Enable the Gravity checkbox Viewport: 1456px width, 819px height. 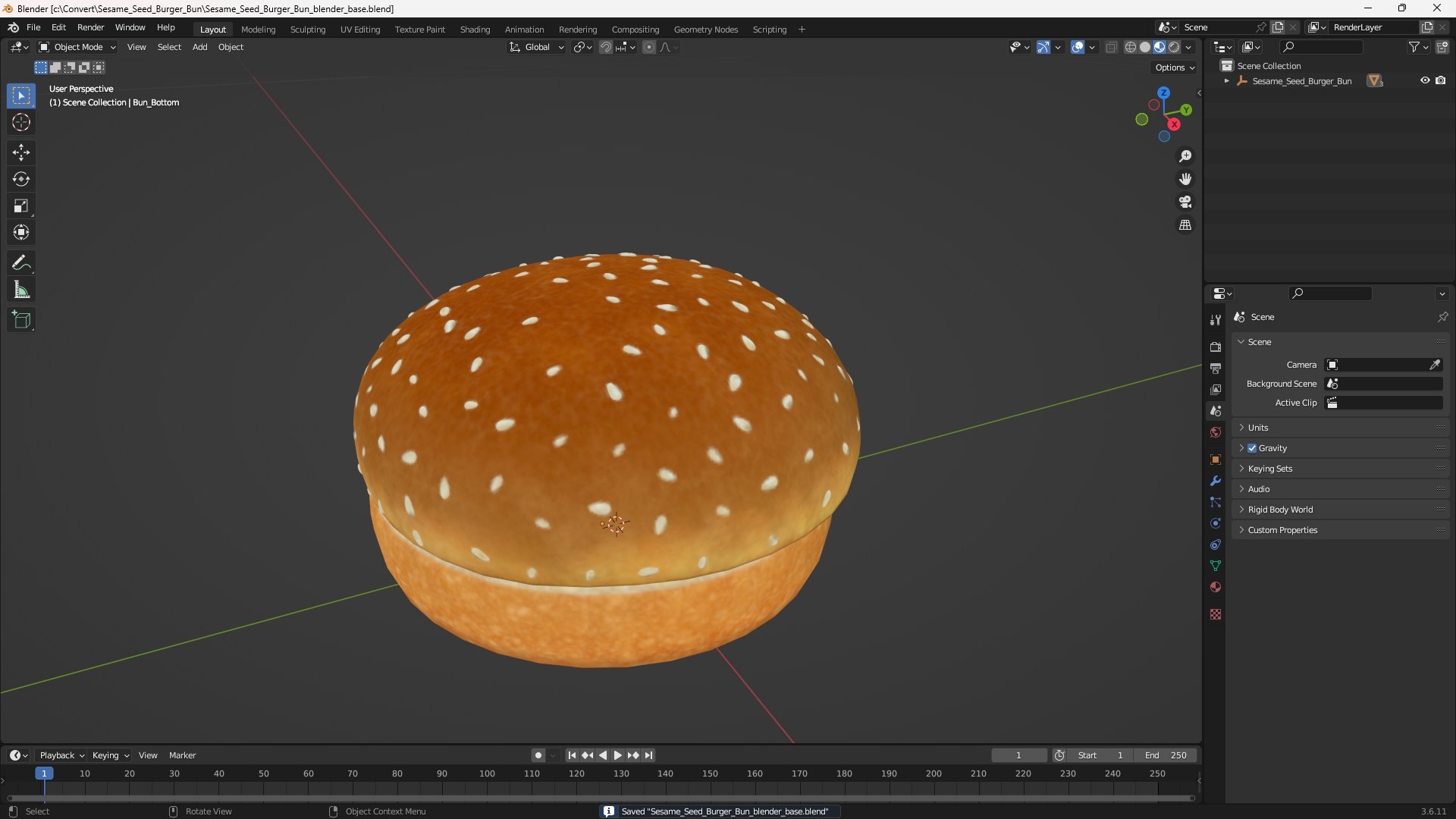[x=1252, y=448]
